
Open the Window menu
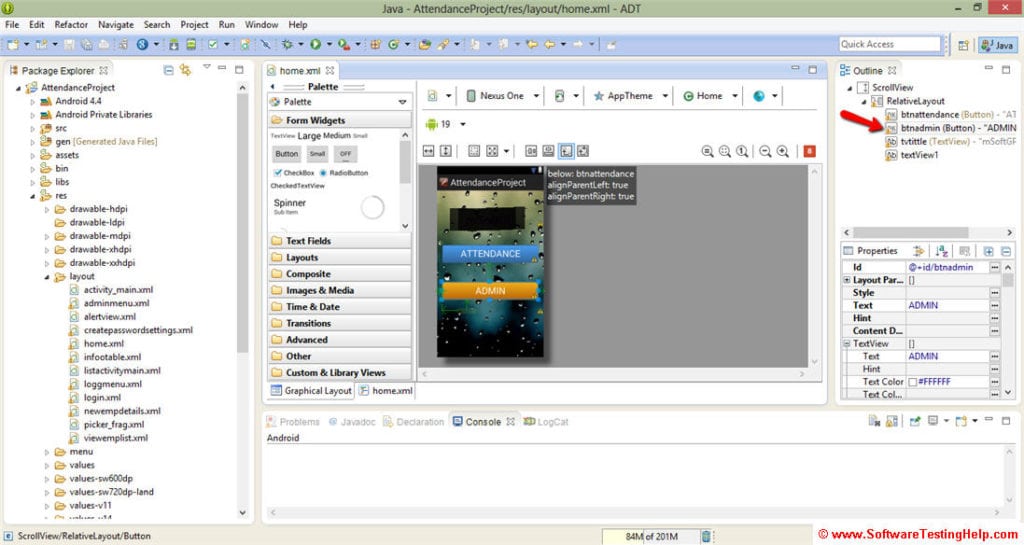261,24
